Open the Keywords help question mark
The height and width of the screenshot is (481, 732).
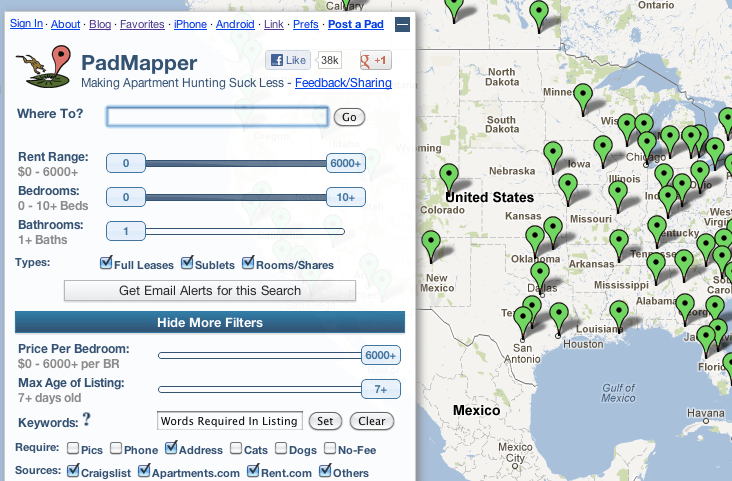87,419
